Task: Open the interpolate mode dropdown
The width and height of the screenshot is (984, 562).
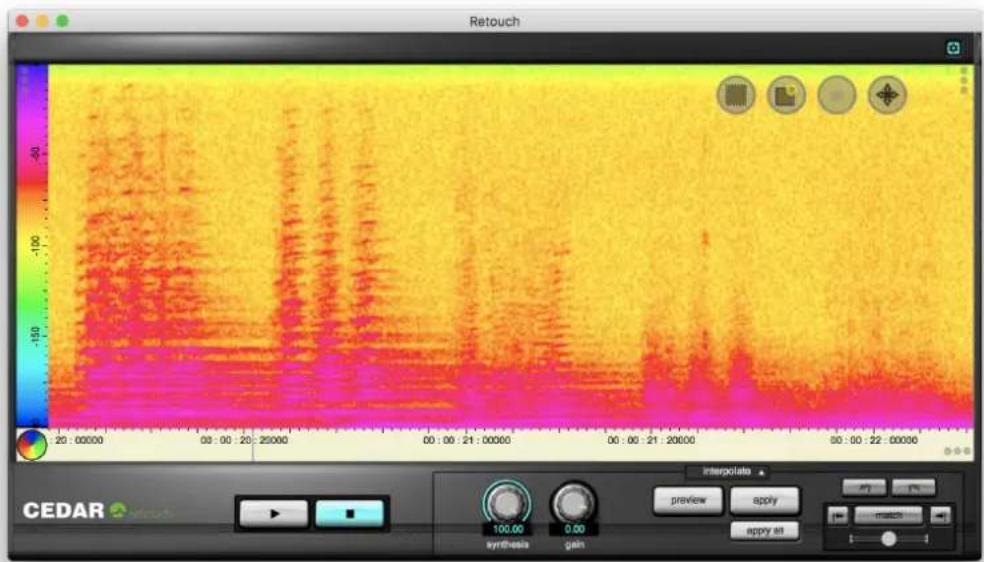Action: 727,472
